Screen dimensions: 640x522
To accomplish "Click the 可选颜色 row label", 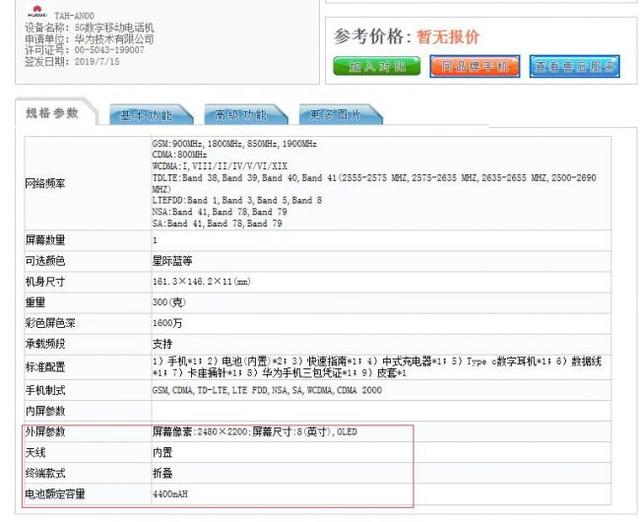I will (x=45, y=261).
